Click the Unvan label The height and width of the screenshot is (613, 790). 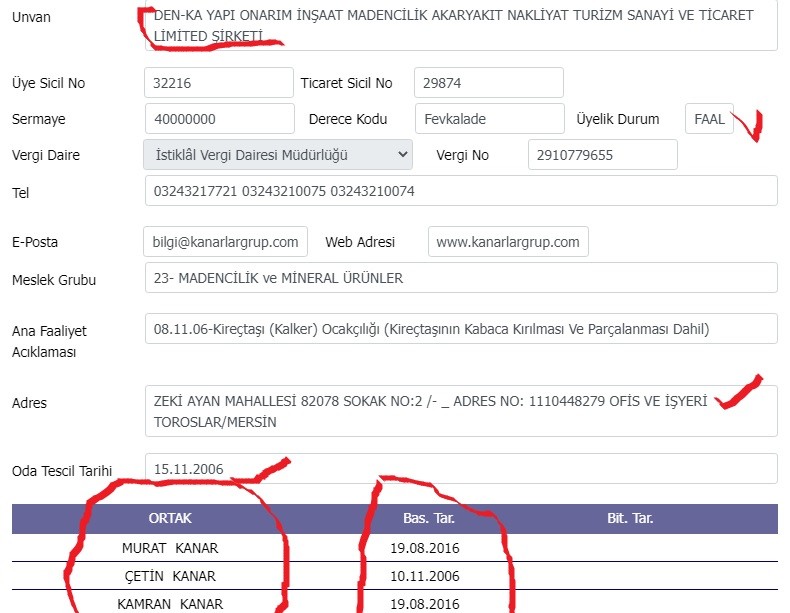point(31,17)
